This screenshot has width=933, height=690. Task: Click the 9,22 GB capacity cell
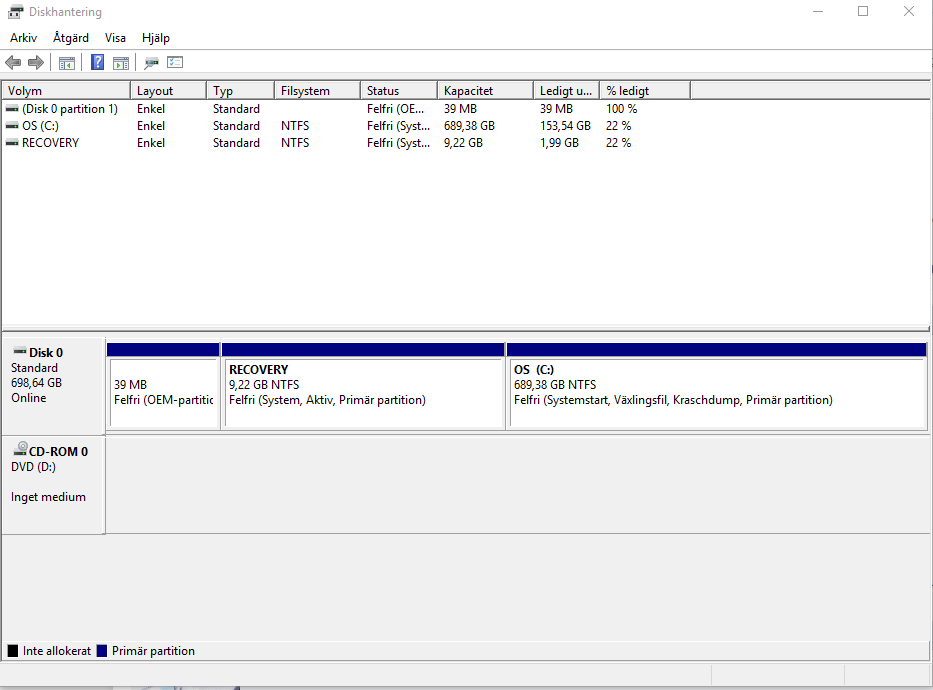pos(463,143)
